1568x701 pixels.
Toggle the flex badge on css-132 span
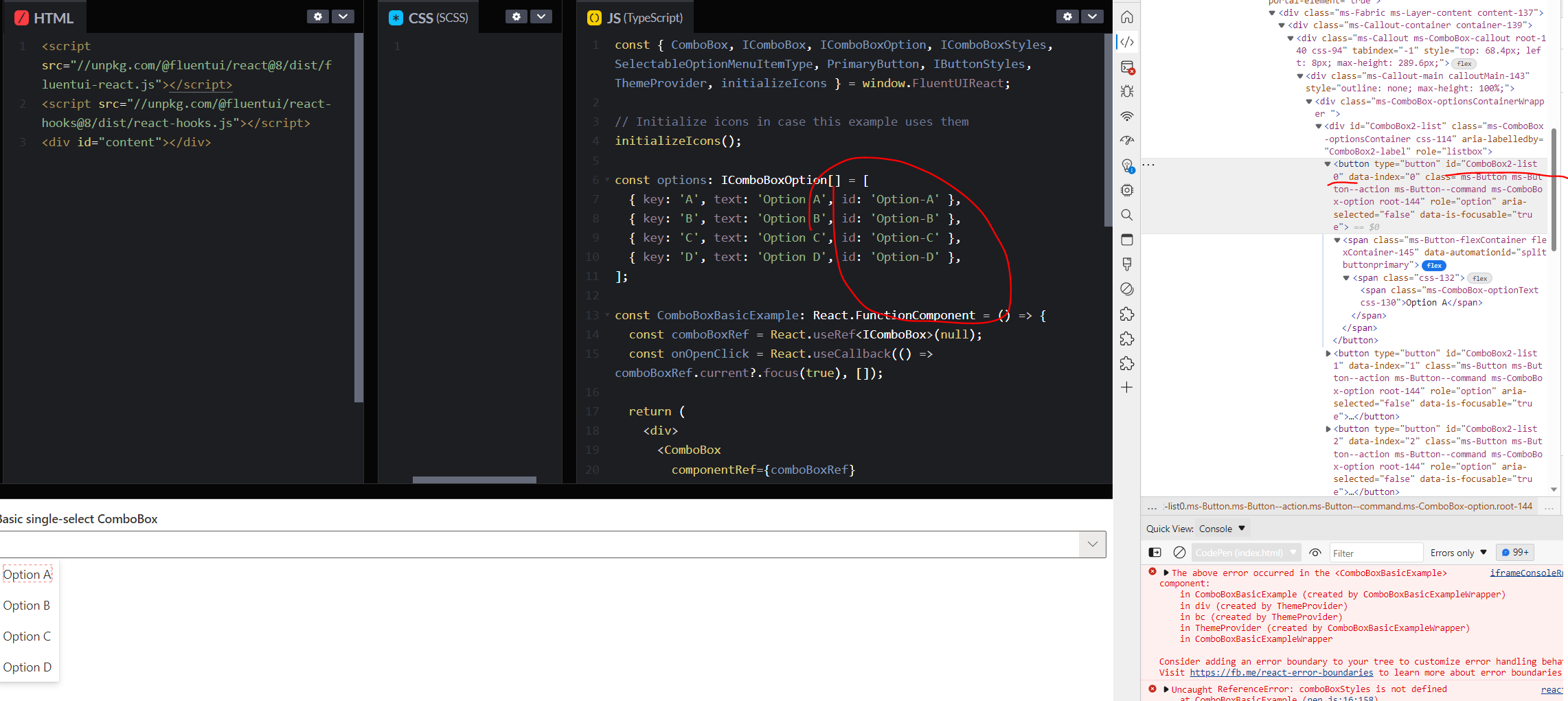(1480, 278)
